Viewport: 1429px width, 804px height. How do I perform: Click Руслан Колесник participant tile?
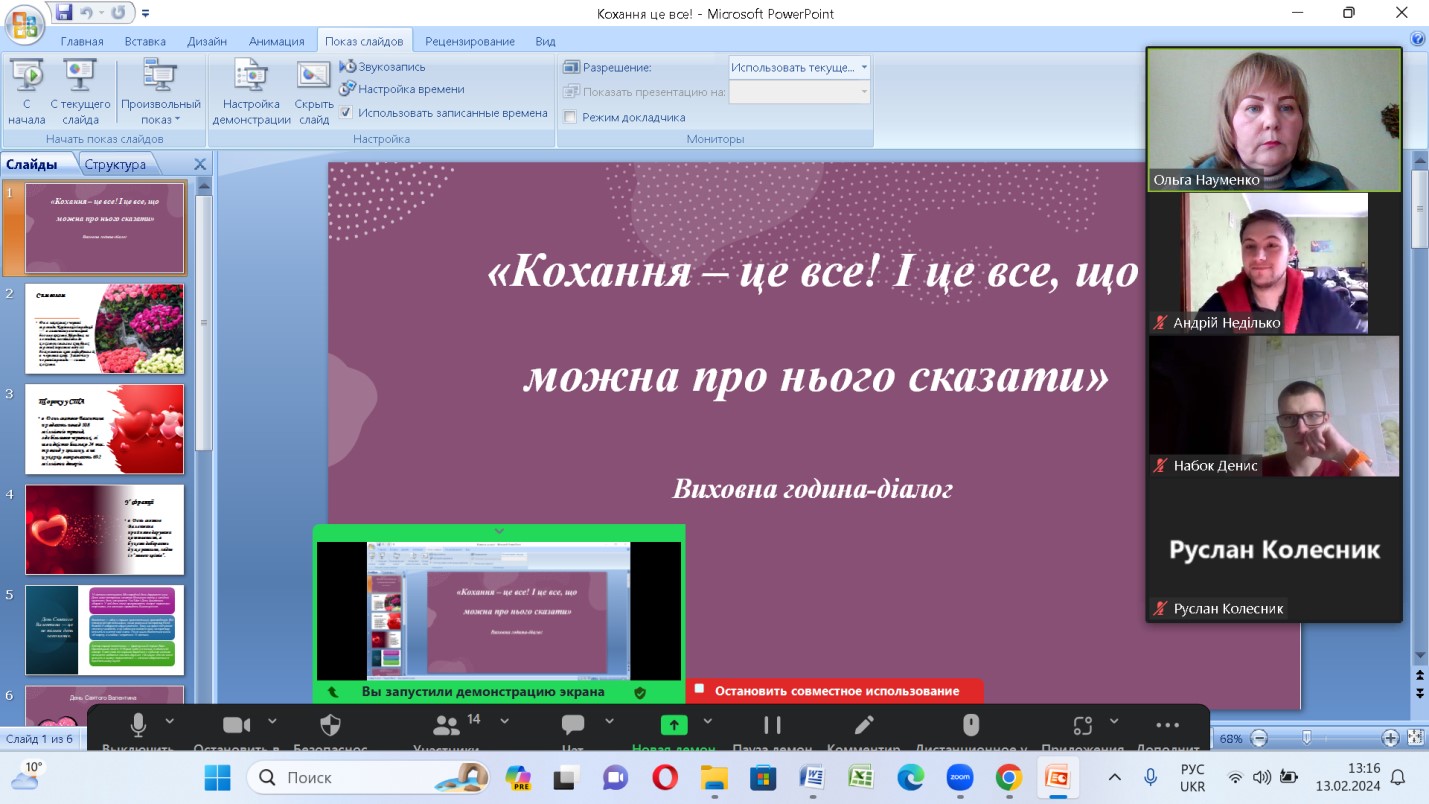1274,549
